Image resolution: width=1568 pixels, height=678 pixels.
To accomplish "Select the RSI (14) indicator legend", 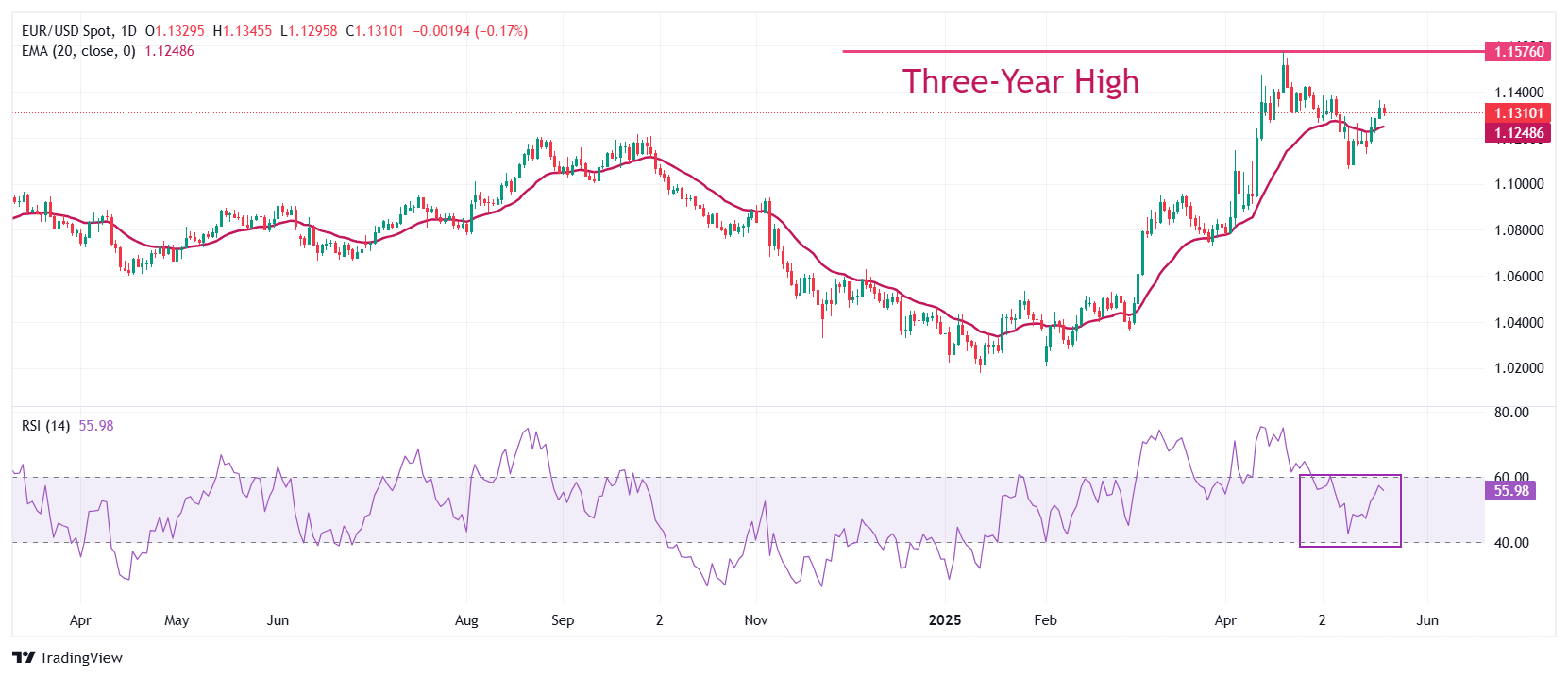I will coord(45,426).
